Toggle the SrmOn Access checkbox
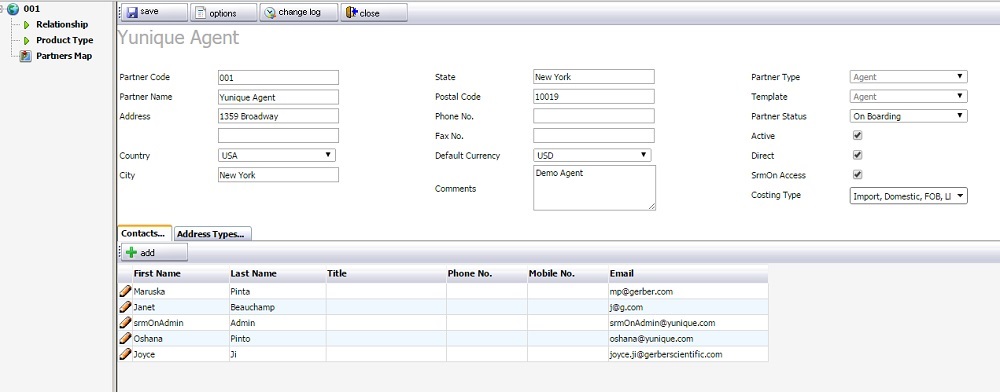 click(x=858, y=175)
